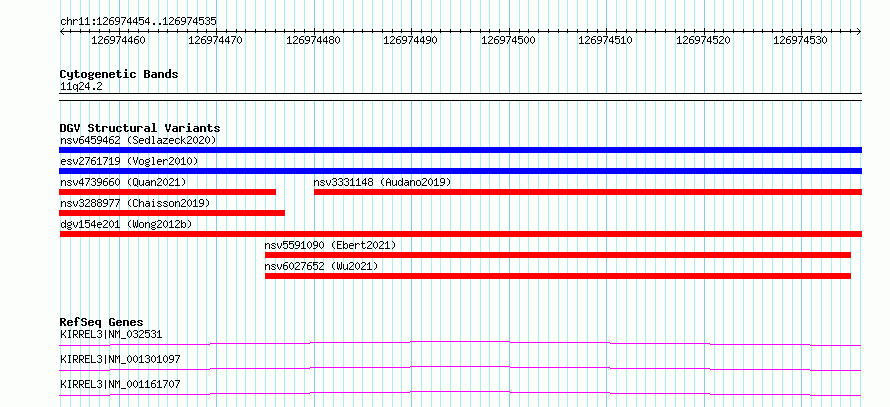The width and height of the screenshot is (890, 407).
Task: Open the KIRREL3|NM_001161707 gene label
Action: [120, 384]
